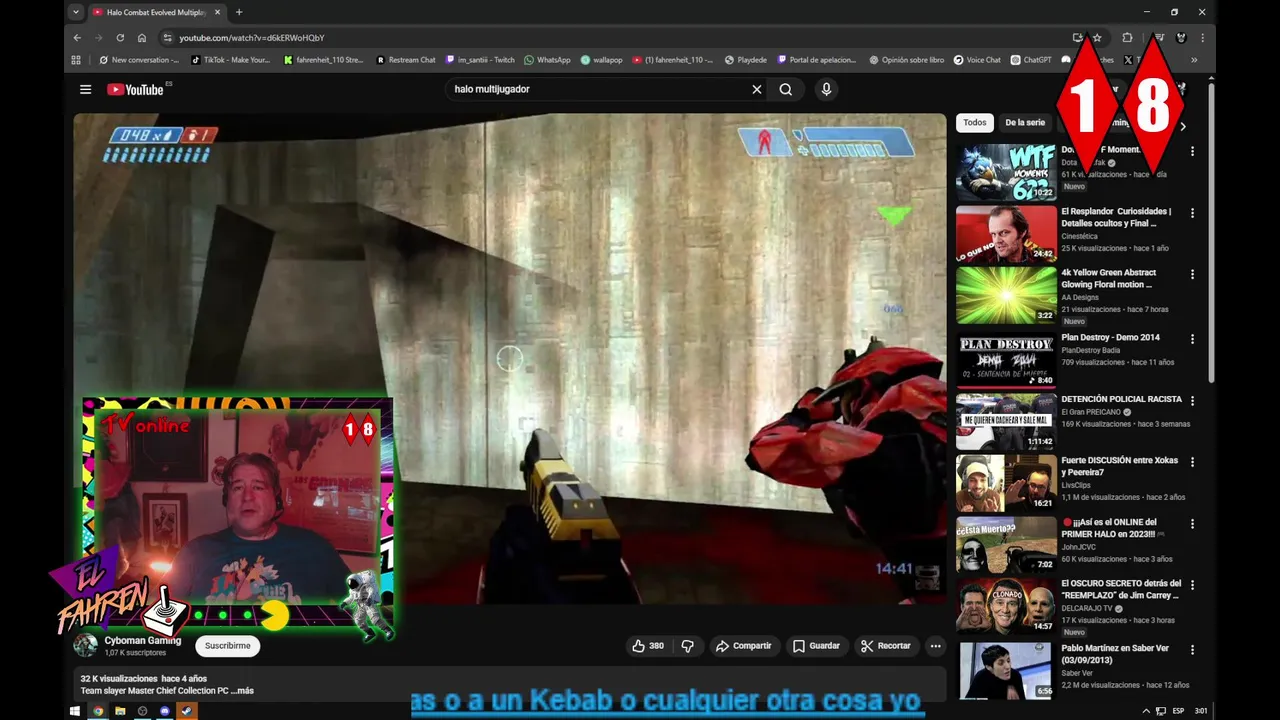This screenshot has height=720, width=1280.
Task: Open options for DETENCIÓN POLICIAL RACISTA video
Action: tap(1192, 401)
